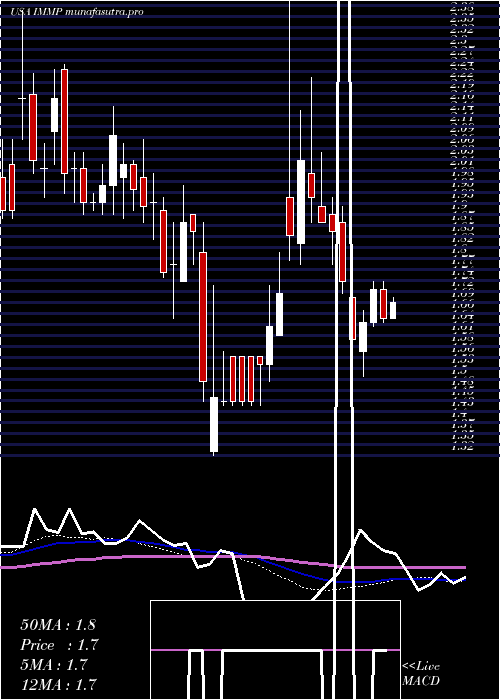Click the 2.01 price axis label
The width and height of the screenshot is (500, 700).
pos(462,162)
